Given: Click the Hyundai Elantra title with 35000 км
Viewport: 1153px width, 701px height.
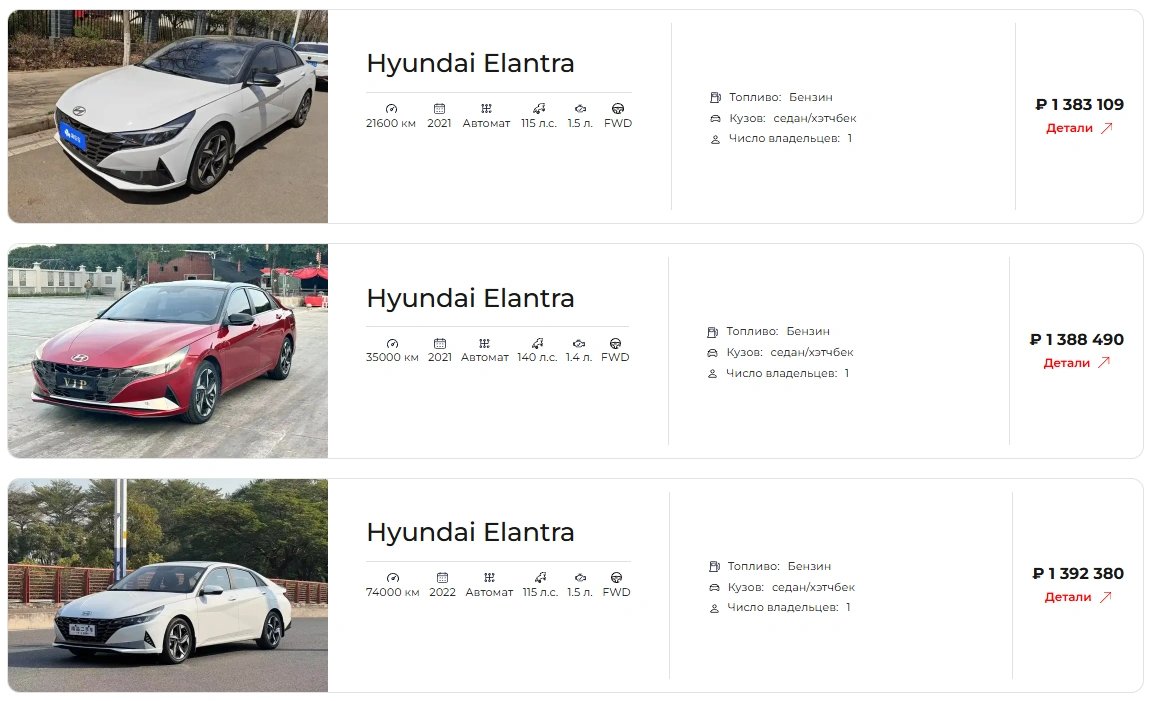Looking at the screenshot, I should pyautogui.click(x=471, y=299).
